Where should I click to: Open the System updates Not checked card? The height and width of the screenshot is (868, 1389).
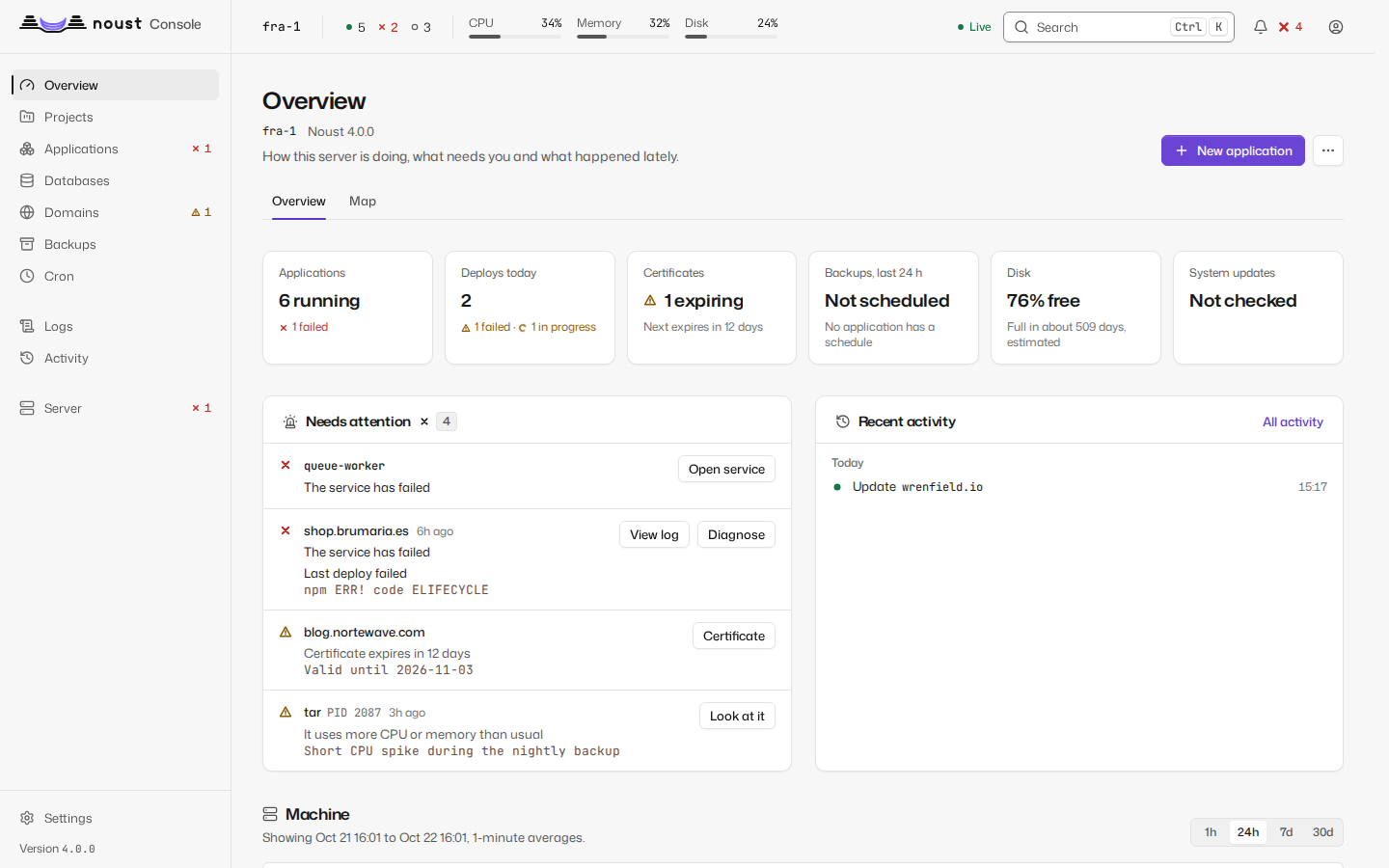pos(1258,308)
